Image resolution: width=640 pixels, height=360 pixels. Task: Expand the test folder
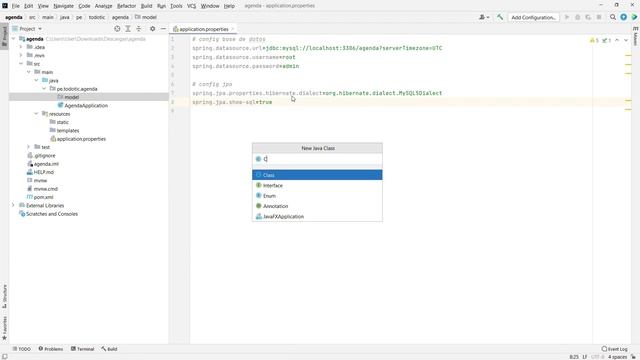pyautogui.click(x=29, y=147)
